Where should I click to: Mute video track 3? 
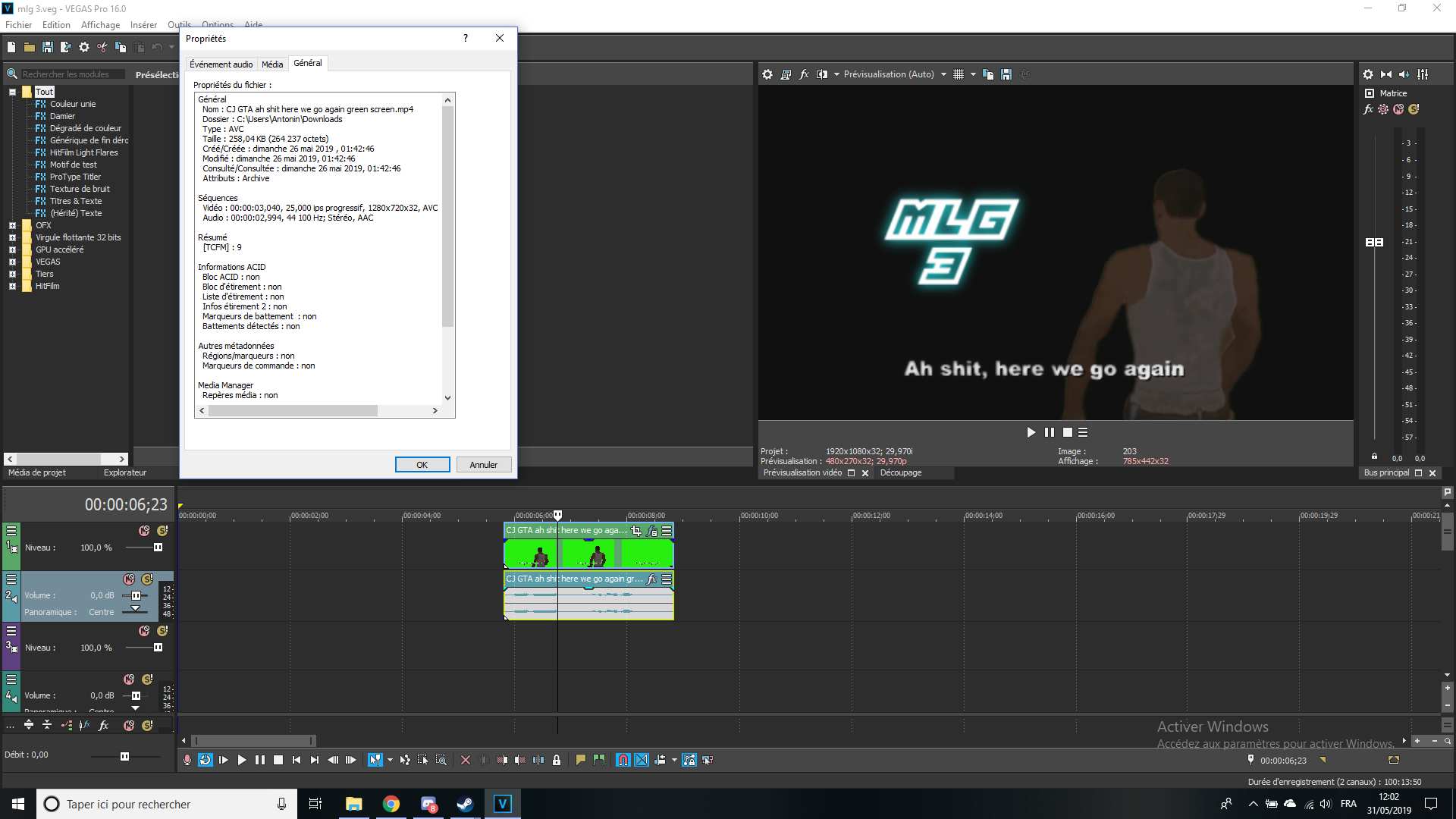[144, 631]
